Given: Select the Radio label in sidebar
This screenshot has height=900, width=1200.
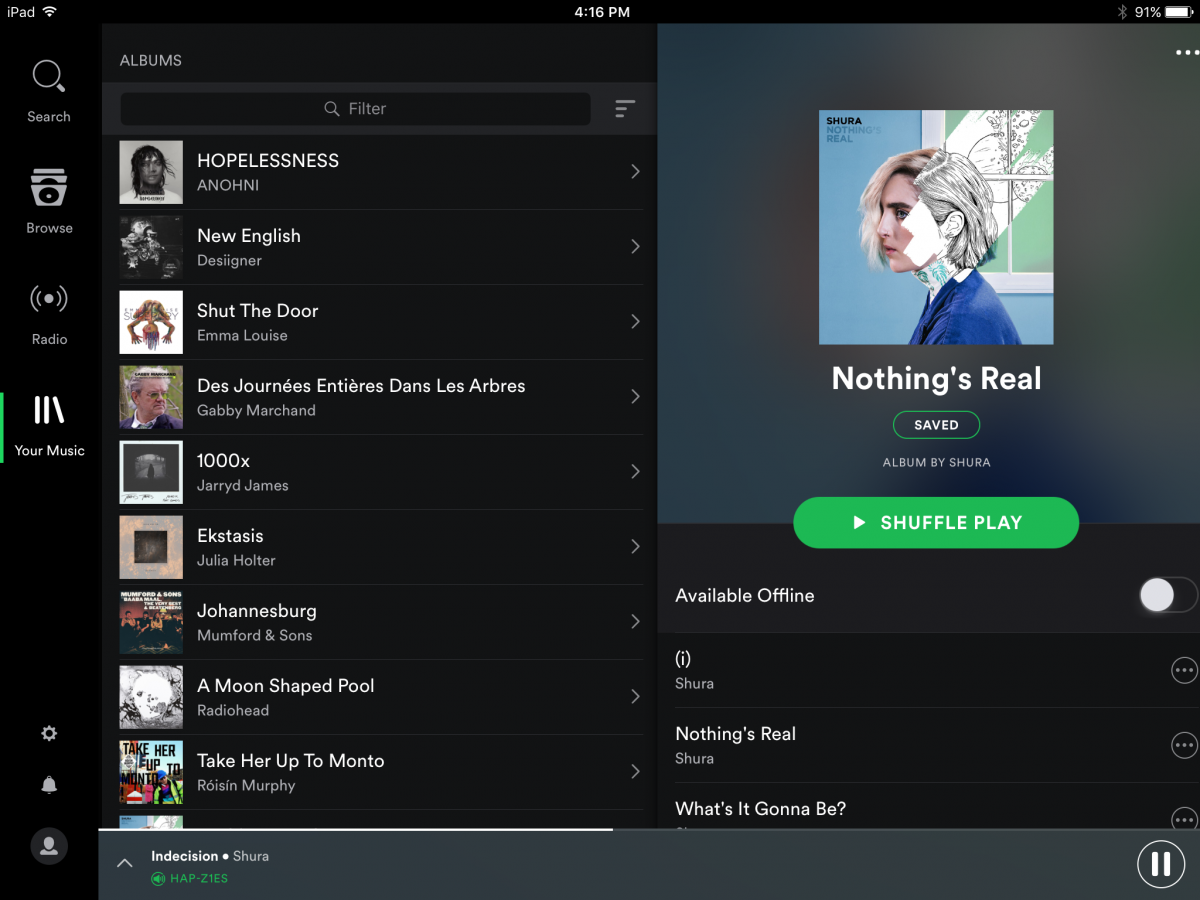Looking at the screenshot, I should [49, 339].
